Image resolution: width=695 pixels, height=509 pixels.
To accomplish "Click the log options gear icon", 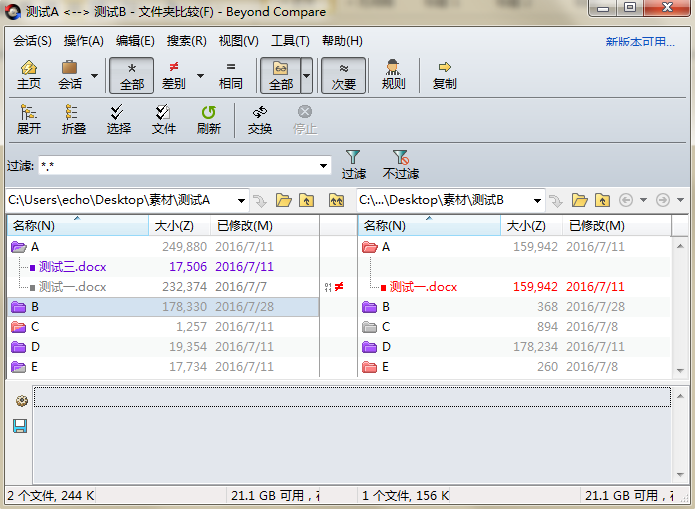I will click(x=21, y=401).
